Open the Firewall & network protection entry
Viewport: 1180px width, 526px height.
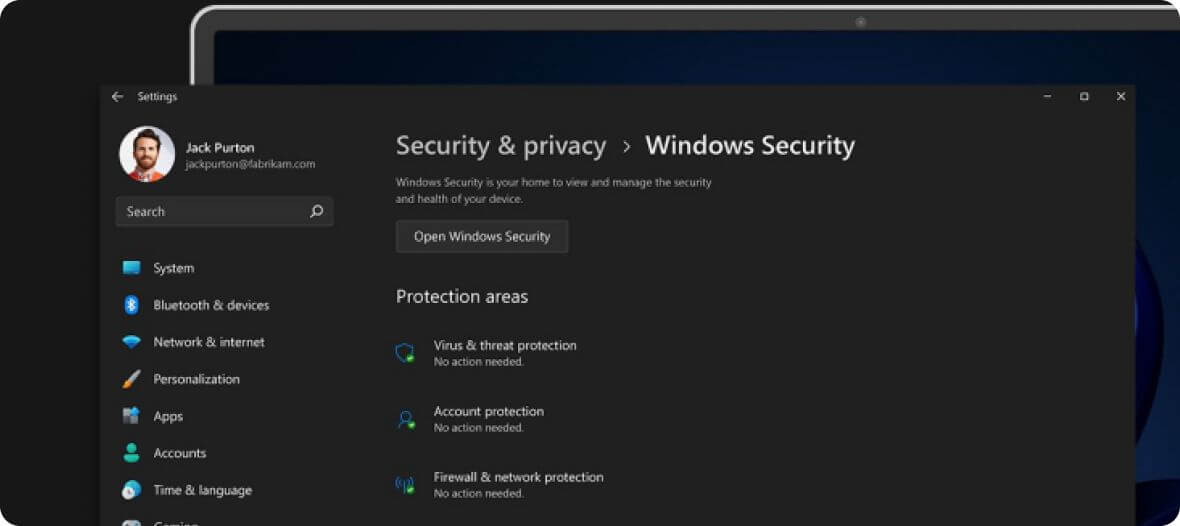pos(518,477)
